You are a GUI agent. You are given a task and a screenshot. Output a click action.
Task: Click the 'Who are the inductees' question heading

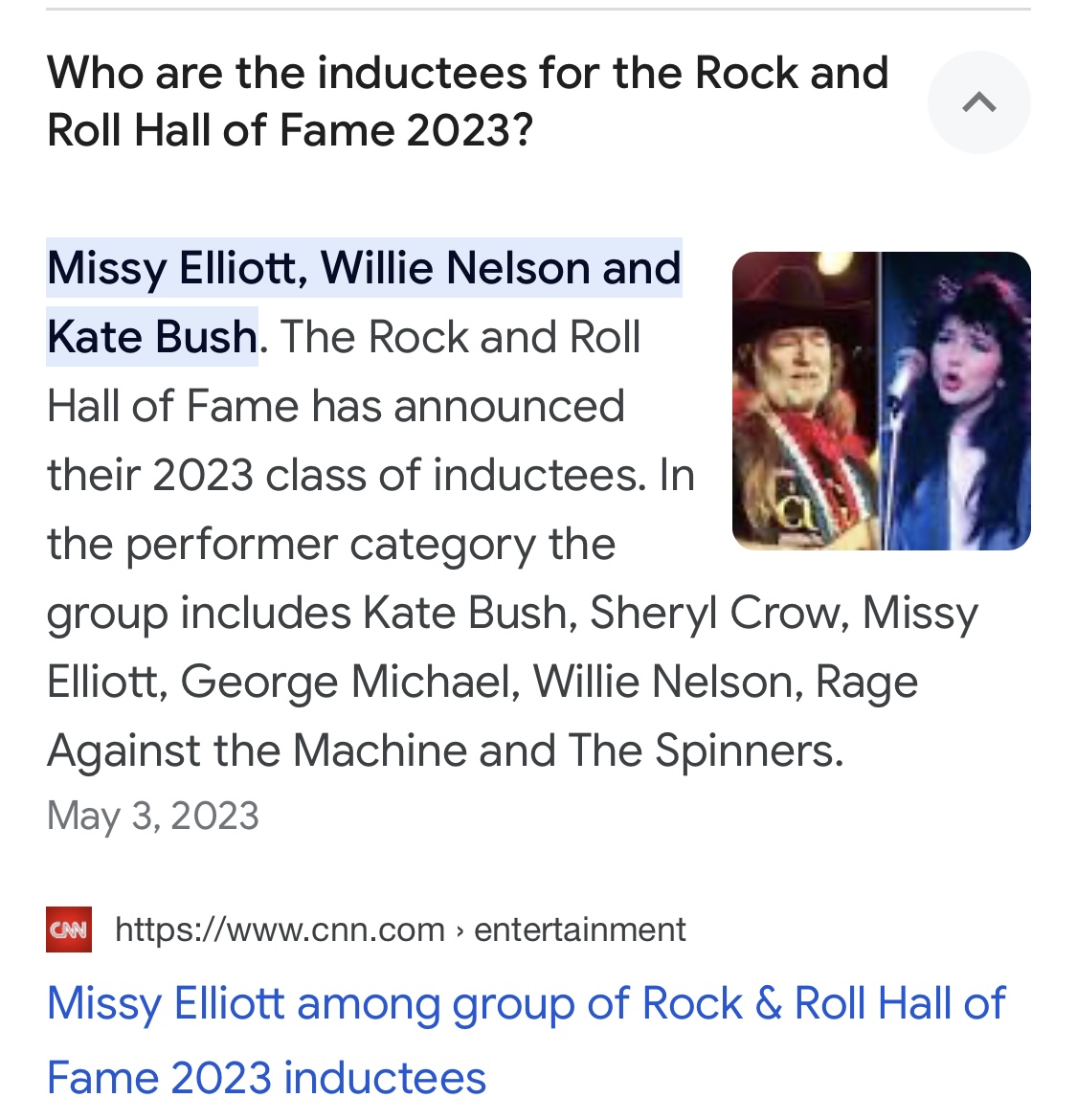[468, 101]
